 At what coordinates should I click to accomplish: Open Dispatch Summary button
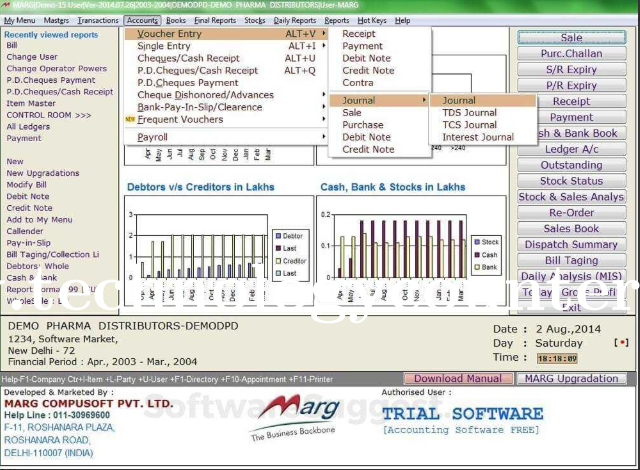pyautogui.click(x=571, y=244)
